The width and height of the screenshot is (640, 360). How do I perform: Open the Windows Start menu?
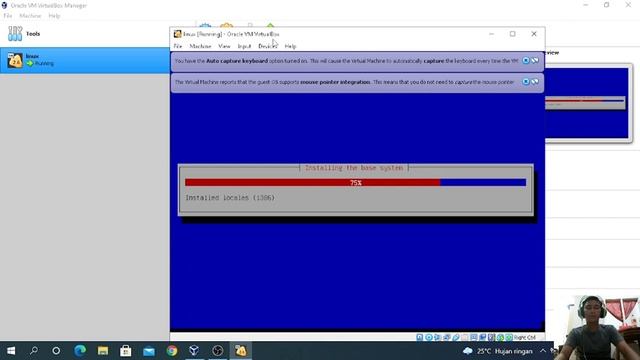(11, 351)
